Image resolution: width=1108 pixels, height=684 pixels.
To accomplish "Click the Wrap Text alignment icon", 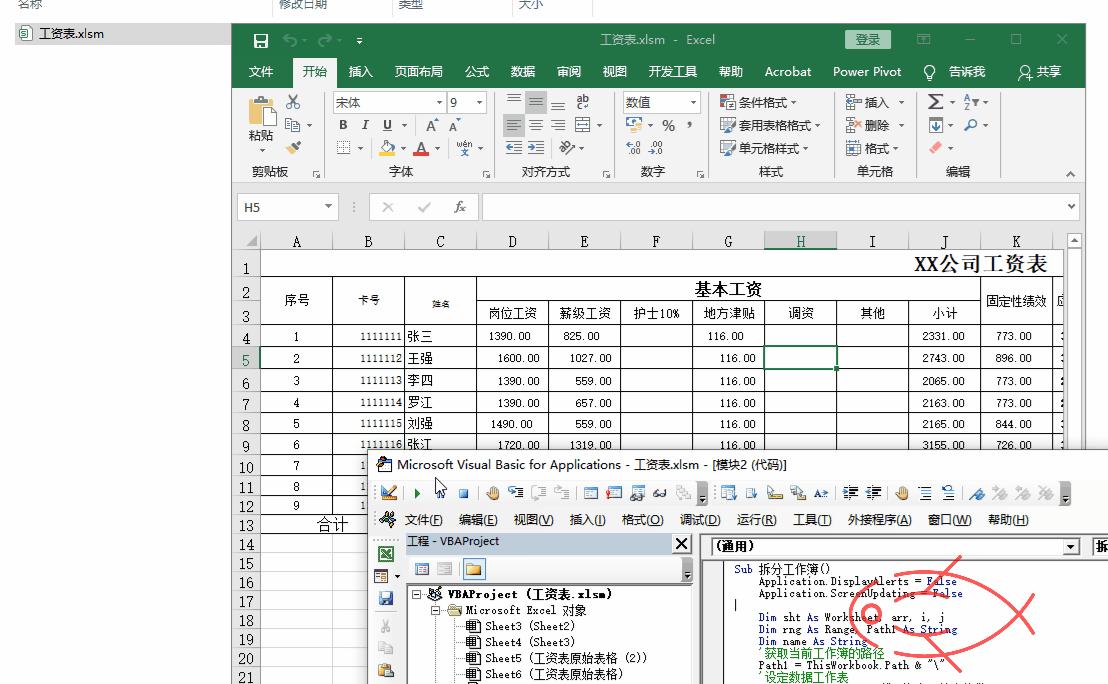I will (582, 100).
